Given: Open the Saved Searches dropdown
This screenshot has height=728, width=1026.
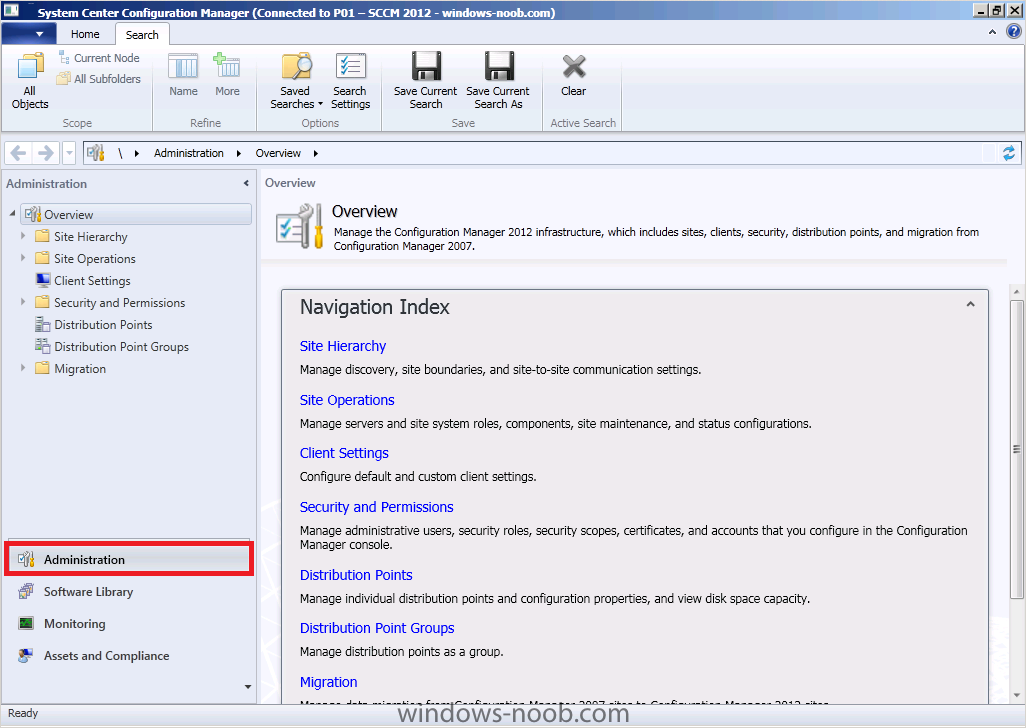Looking at the screenshot, I should [296, 80].
